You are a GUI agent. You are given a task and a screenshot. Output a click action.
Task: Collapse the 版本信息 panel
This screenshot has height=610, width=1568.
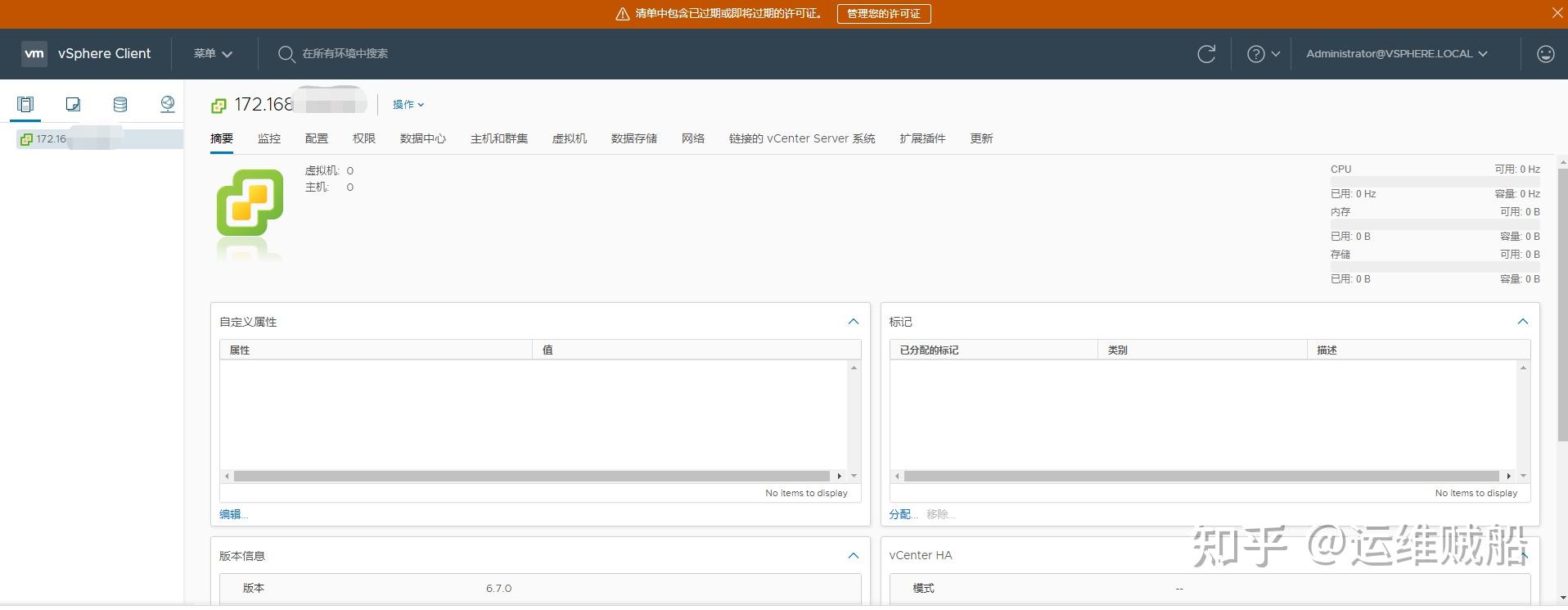853,556
